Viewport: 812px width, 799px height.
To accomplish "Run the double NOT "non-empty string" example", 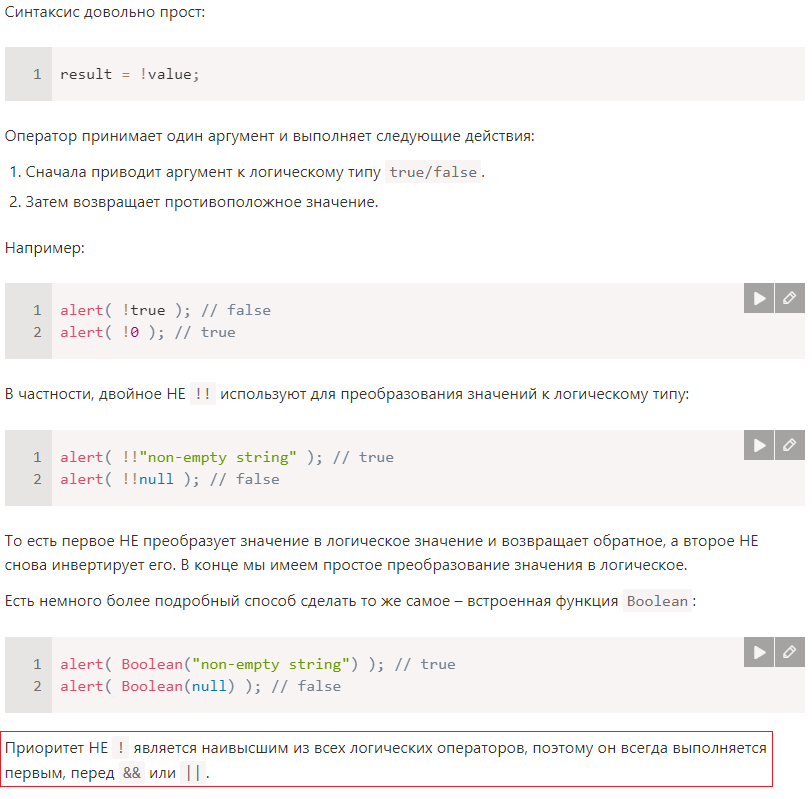I will click(759, 445).
